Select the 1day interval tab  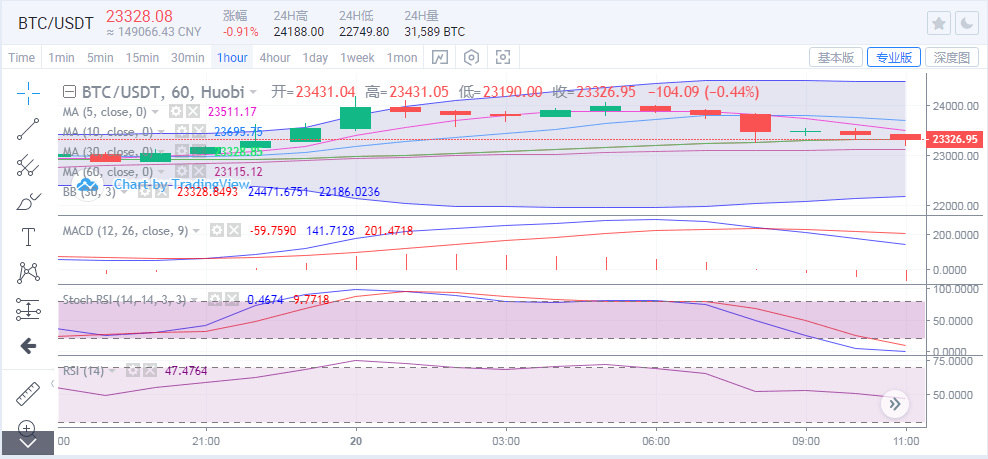[x=315, y=58]
